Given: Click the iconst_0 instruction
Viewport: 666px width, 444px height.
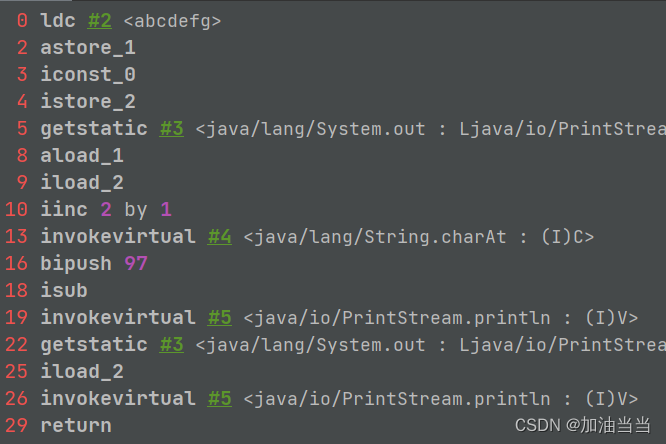Looking at the screenshot, I should (x=88, y=74).
